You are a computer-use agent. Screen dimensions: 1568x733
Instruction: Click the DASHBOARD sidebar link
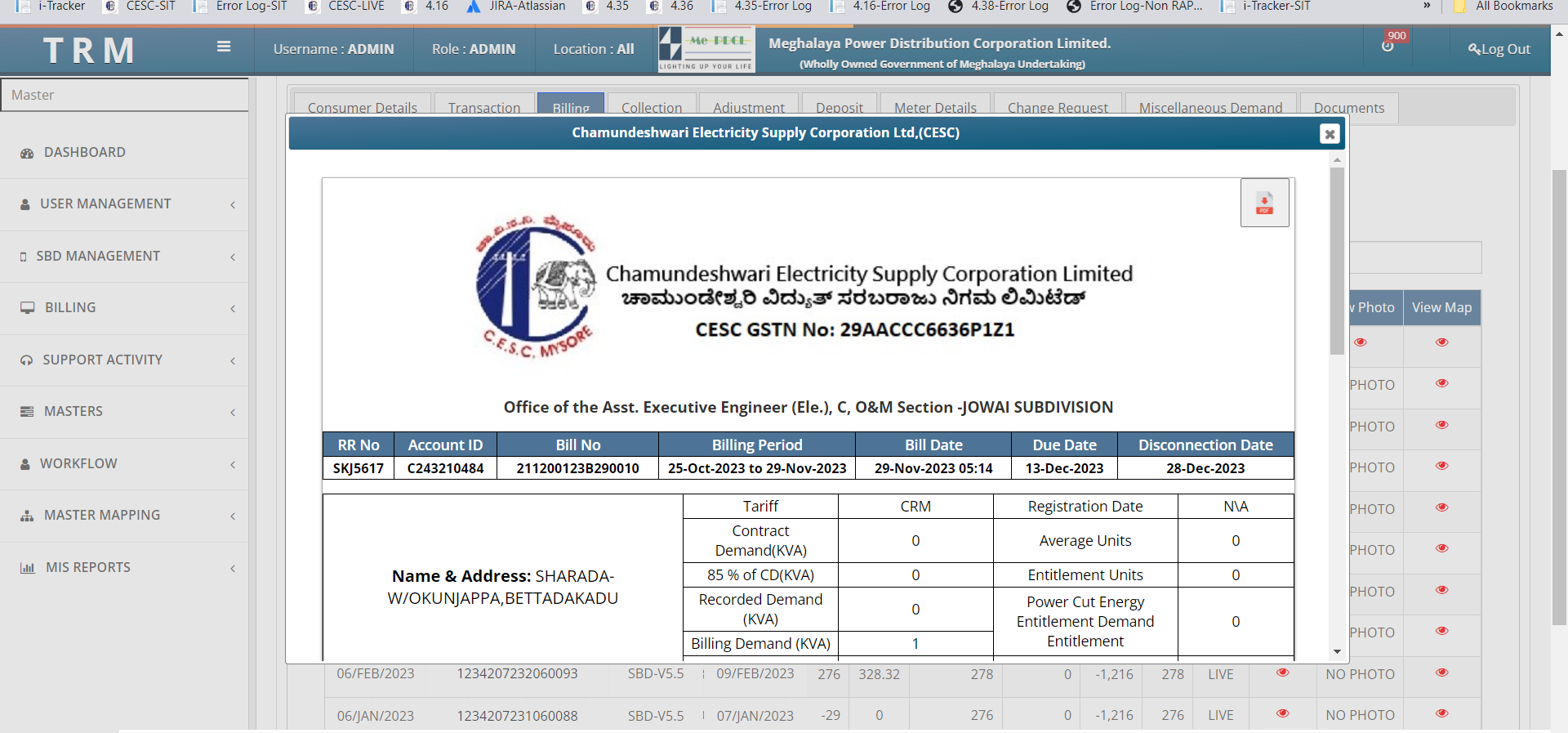point(85,152)
